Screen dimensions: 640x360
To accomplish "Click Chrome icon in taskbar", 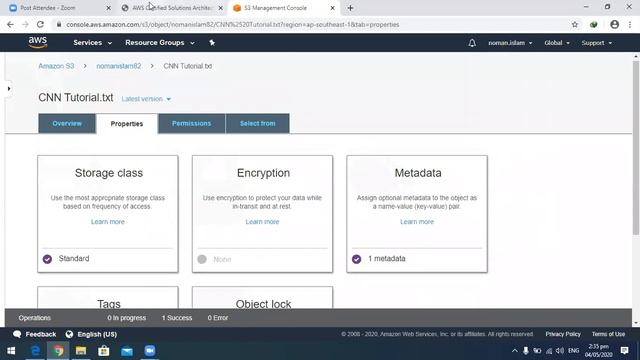I will [58, 351].
